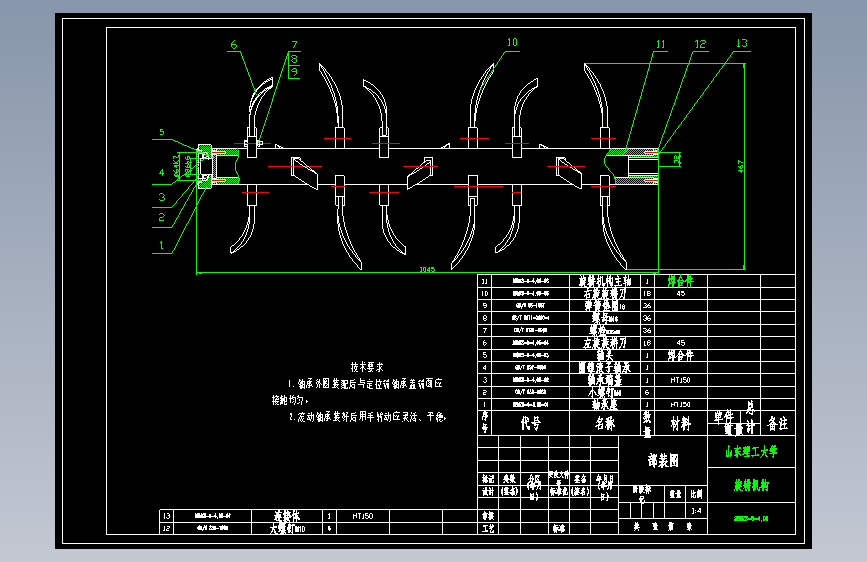Click the row number 13 in the bottom-left table
This screenshot has height=562, width=867.
(167, 516)
